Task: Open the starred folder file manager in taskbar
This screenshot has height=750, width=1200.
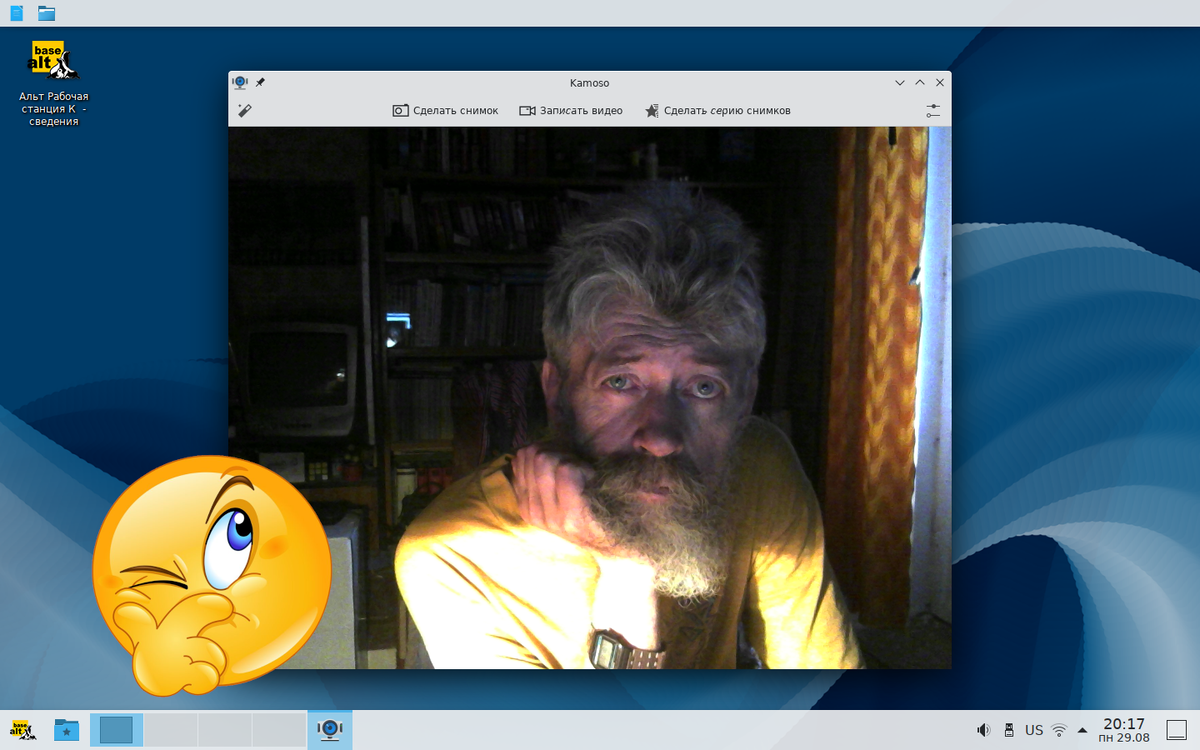Action: click(x=66, y=730)
